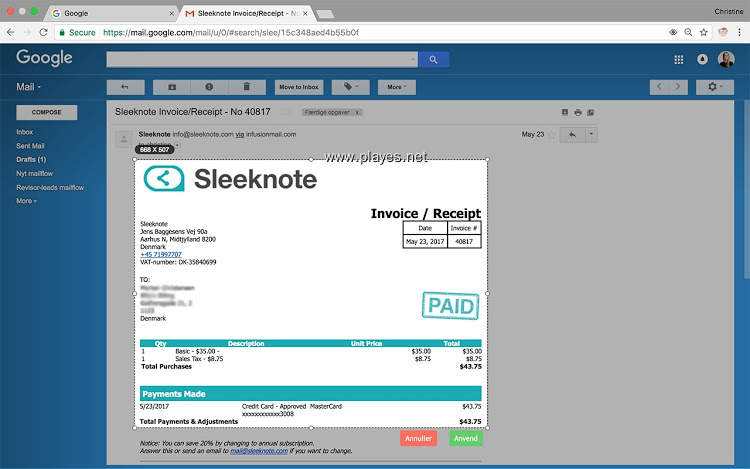
Task: Click browser back arrow
Action: point(11,32)
